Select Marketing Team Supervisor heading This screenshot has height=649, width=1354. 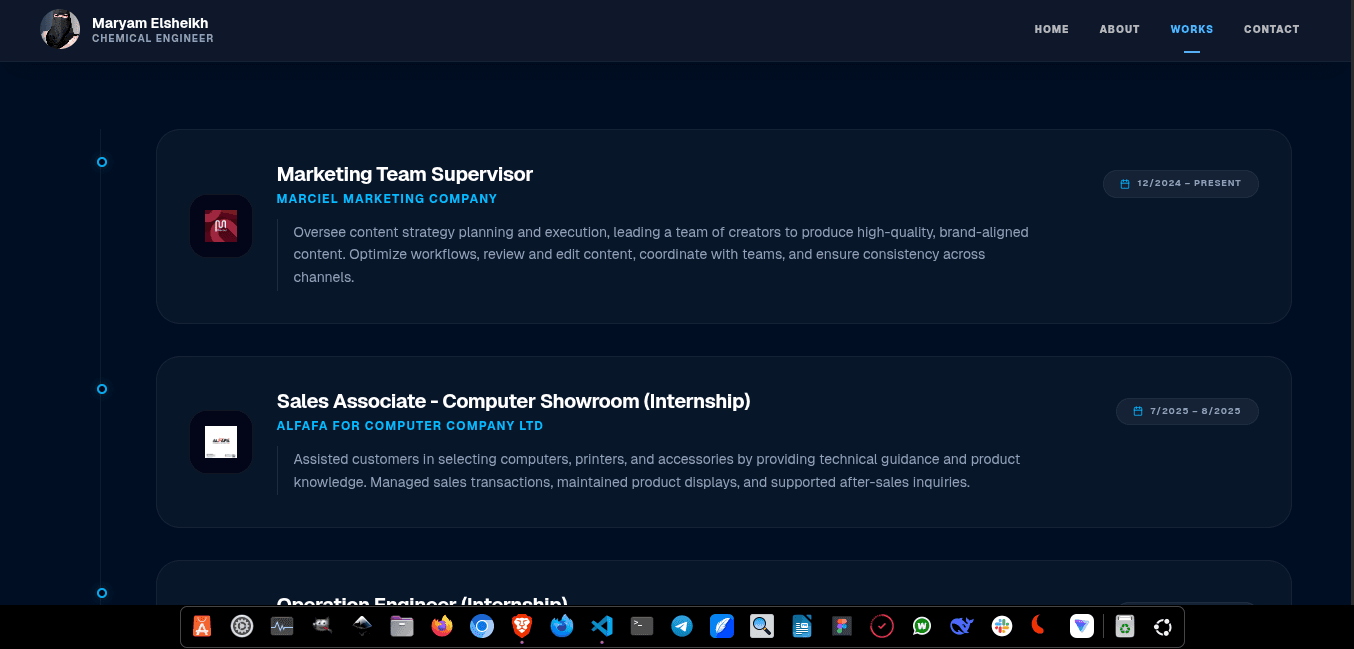click(405, 174)
